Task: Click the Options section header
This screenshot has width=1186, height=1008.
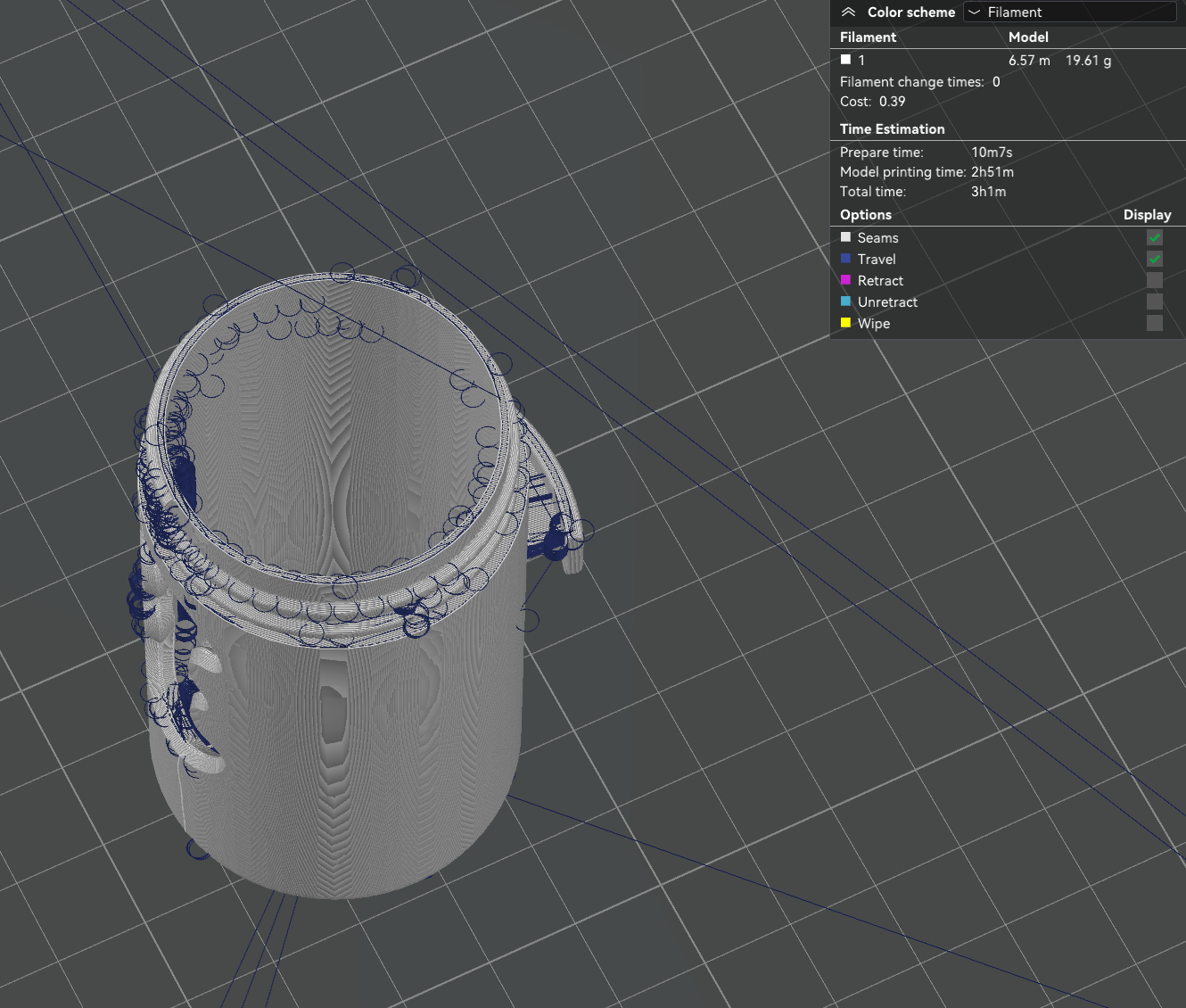Action: tap(865, 214)
